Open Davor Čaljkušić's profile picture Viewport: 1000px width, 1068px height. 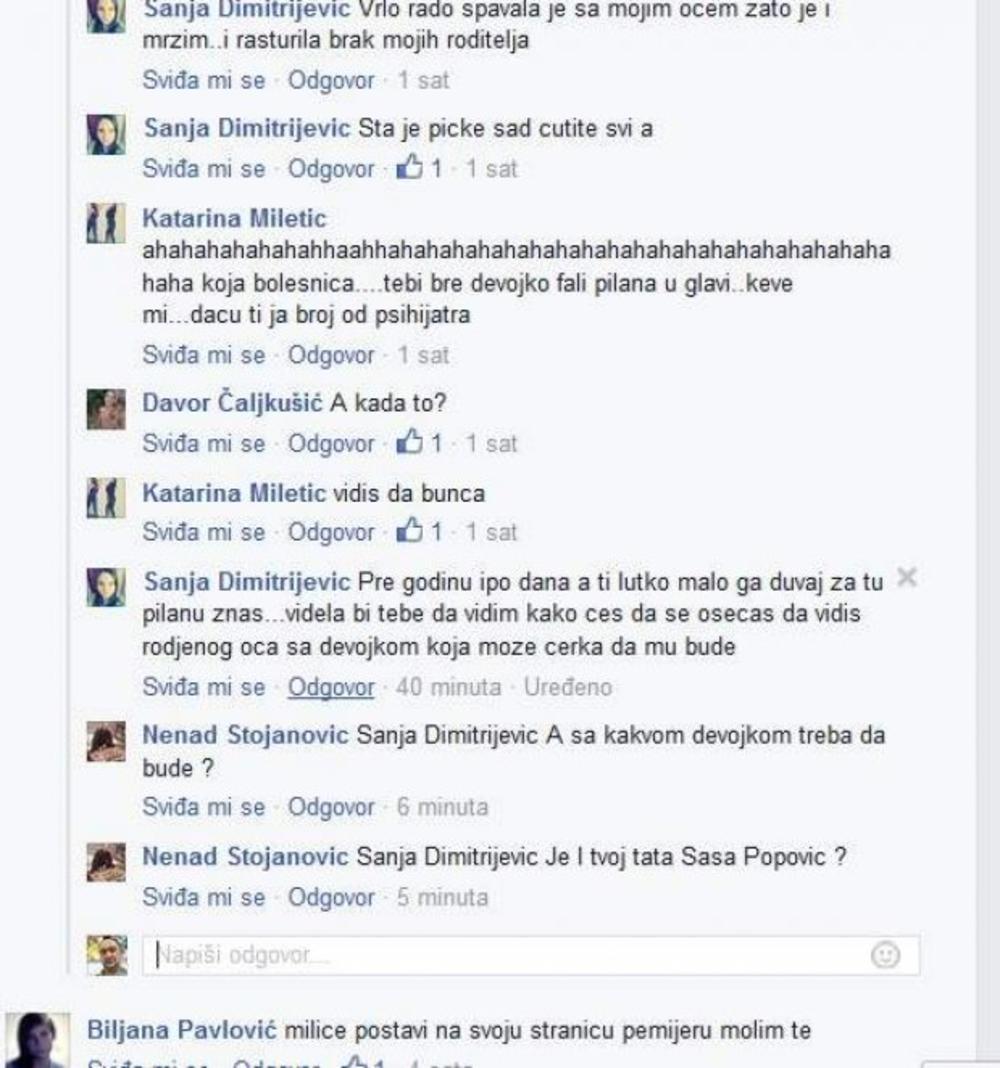(x=106, y=409)
